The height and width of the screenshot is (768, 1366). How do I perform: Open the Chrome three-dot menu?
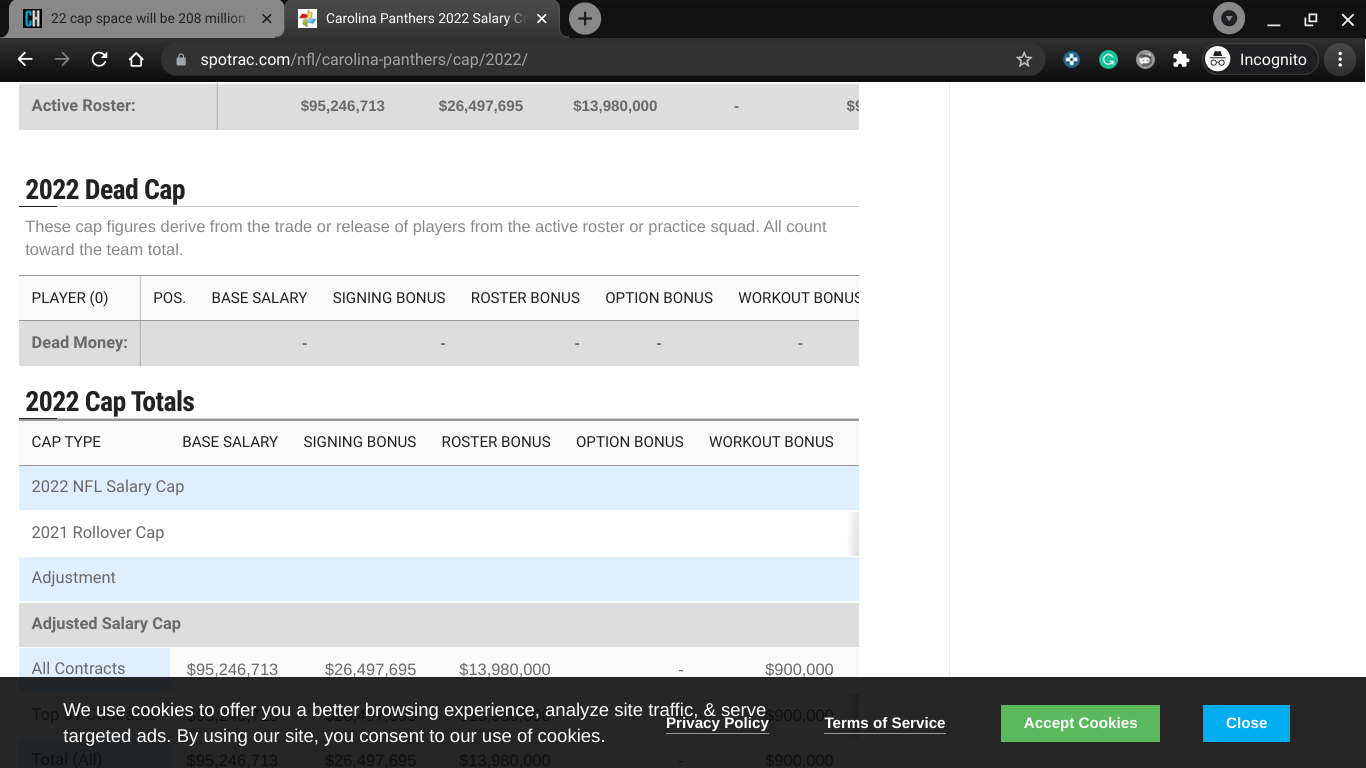(x=1340, y=60)
